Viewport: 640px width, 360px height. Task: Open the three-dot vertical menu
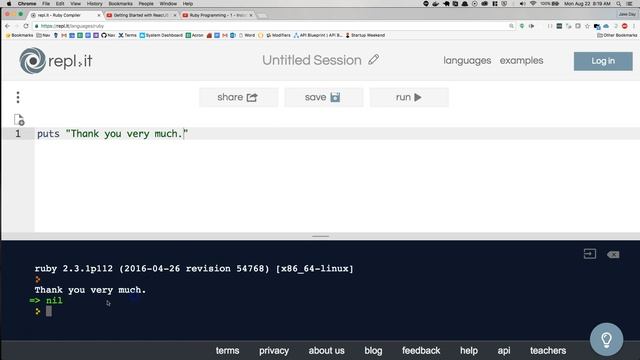18,97
